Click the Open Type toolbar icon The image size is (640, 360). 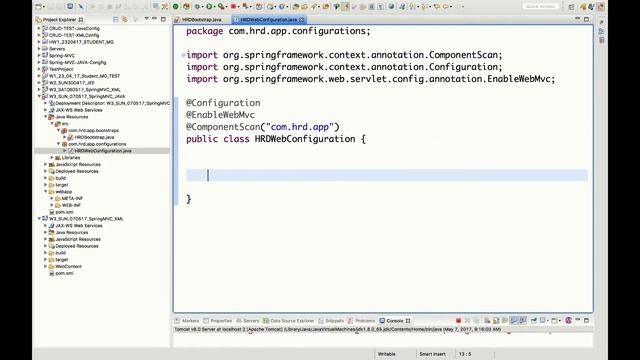tap(296, 7)
